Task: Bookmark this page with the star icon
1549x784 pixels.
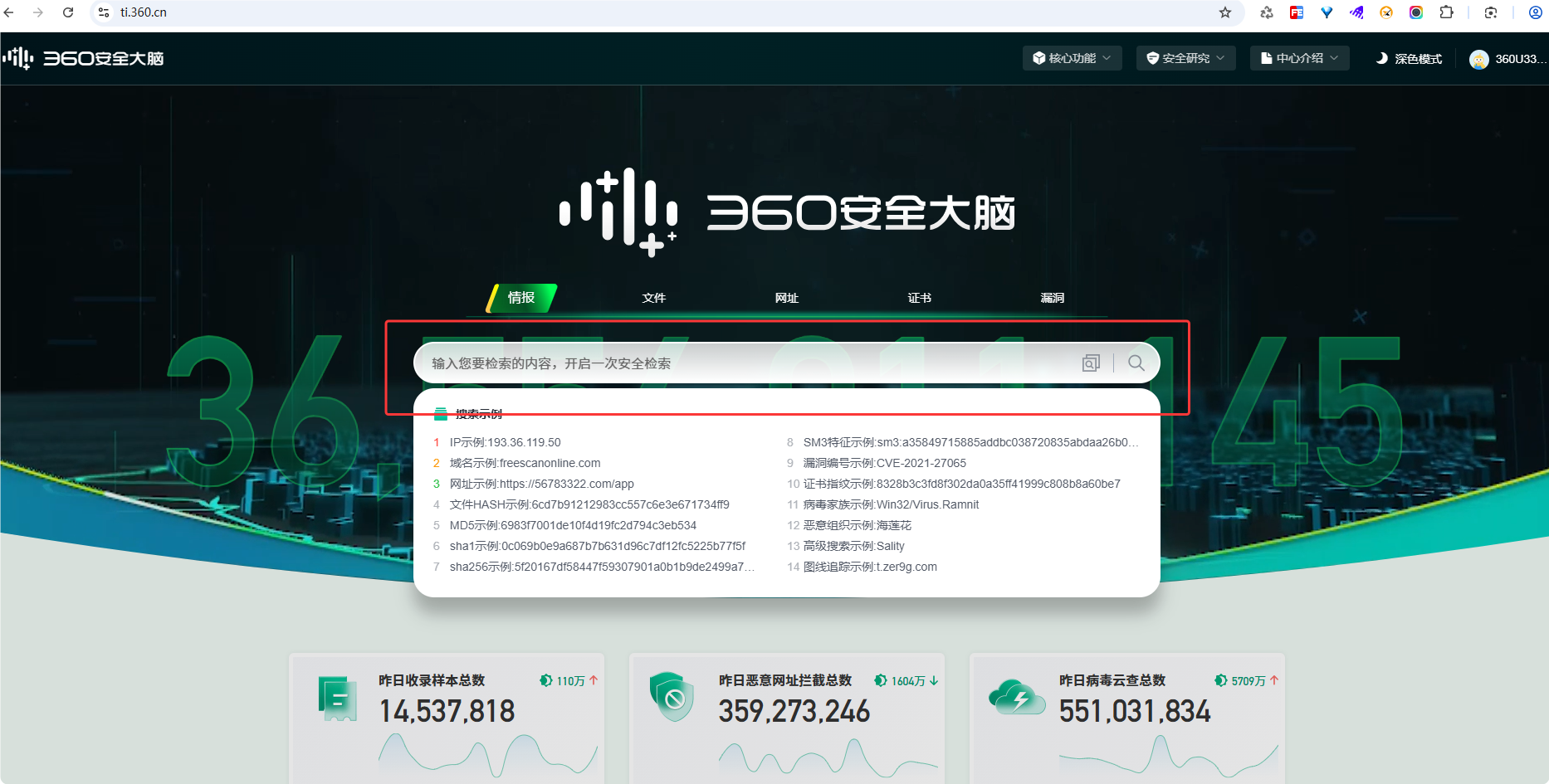Action: tap(1225, 12)
